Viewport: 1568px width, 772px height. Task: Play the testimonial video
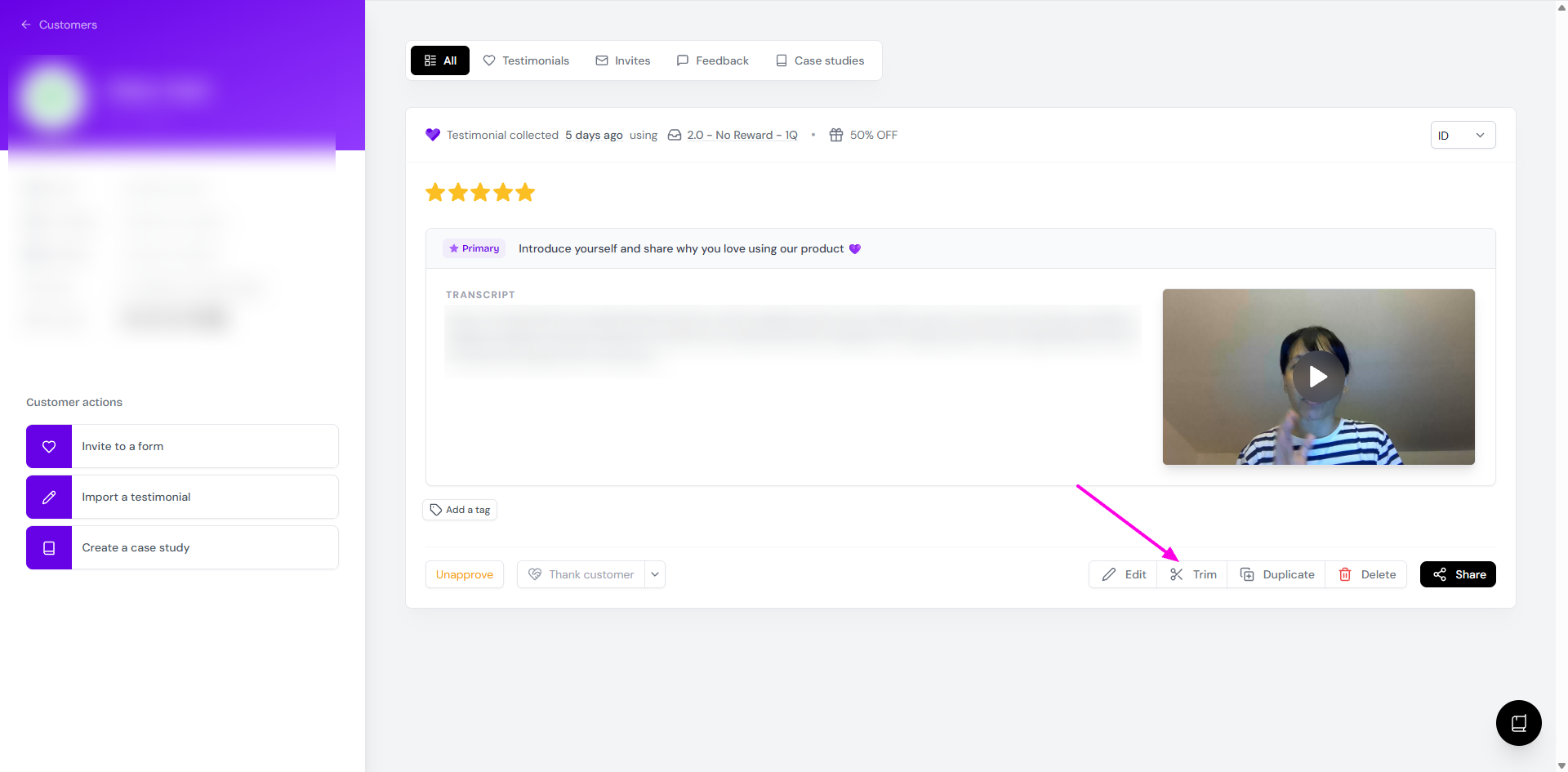coord(1318,377)
